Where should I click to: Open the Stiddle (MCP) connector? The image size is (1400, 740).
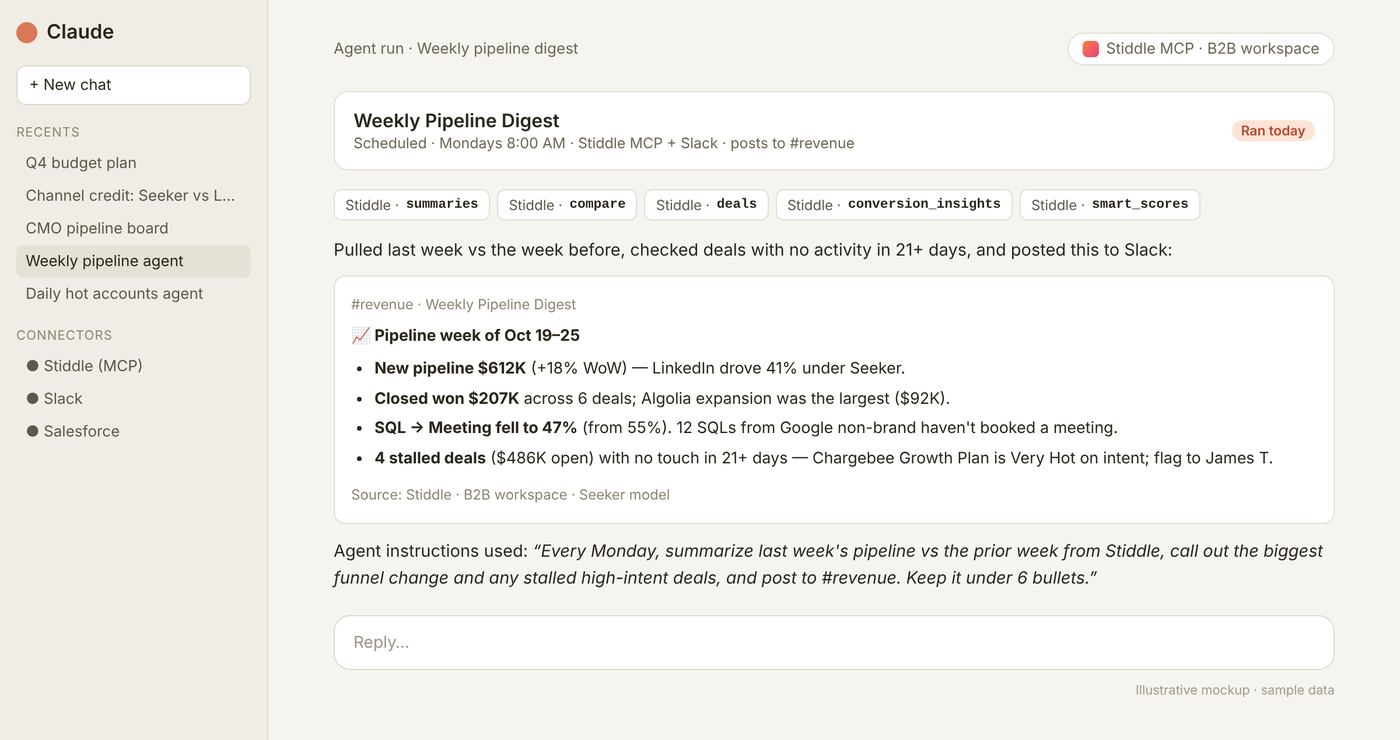[x=133, y=366]
